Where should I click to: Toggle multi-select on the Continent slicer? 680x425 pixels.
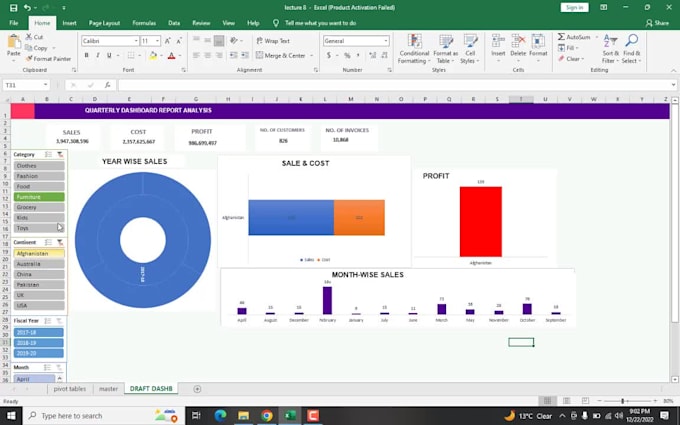pos(48,243)
